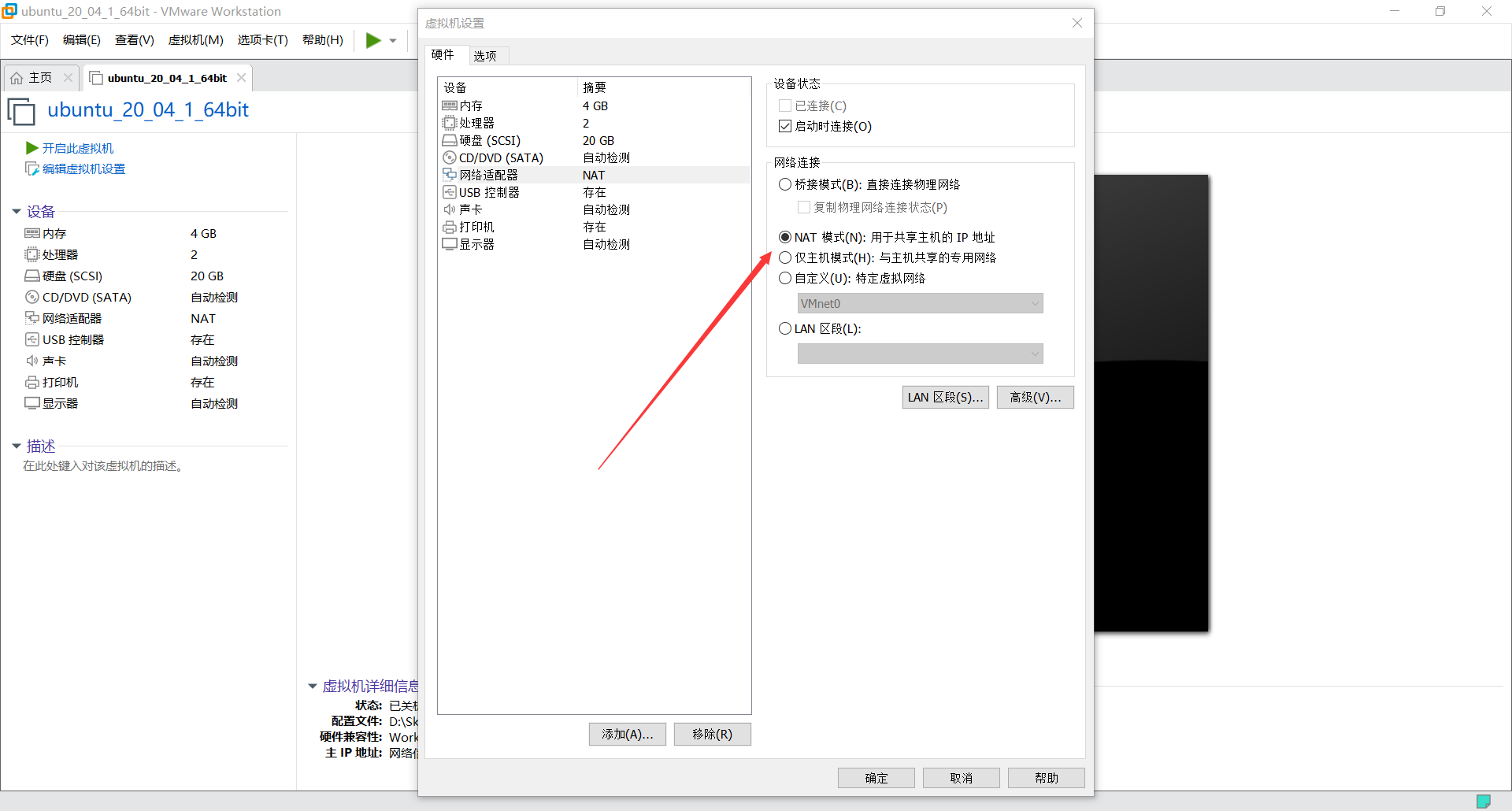This screenshot has width=1512, height=811.
Task: Click the 确定 button to confirm
Action: click(876, 777)
